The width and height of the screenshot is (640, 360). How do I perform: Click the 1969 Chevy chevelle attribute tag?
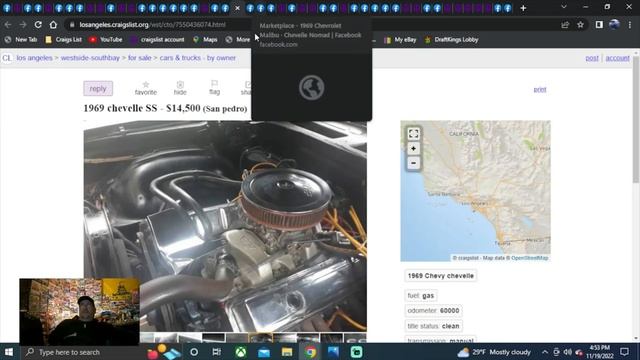click(x=440, y=276)
